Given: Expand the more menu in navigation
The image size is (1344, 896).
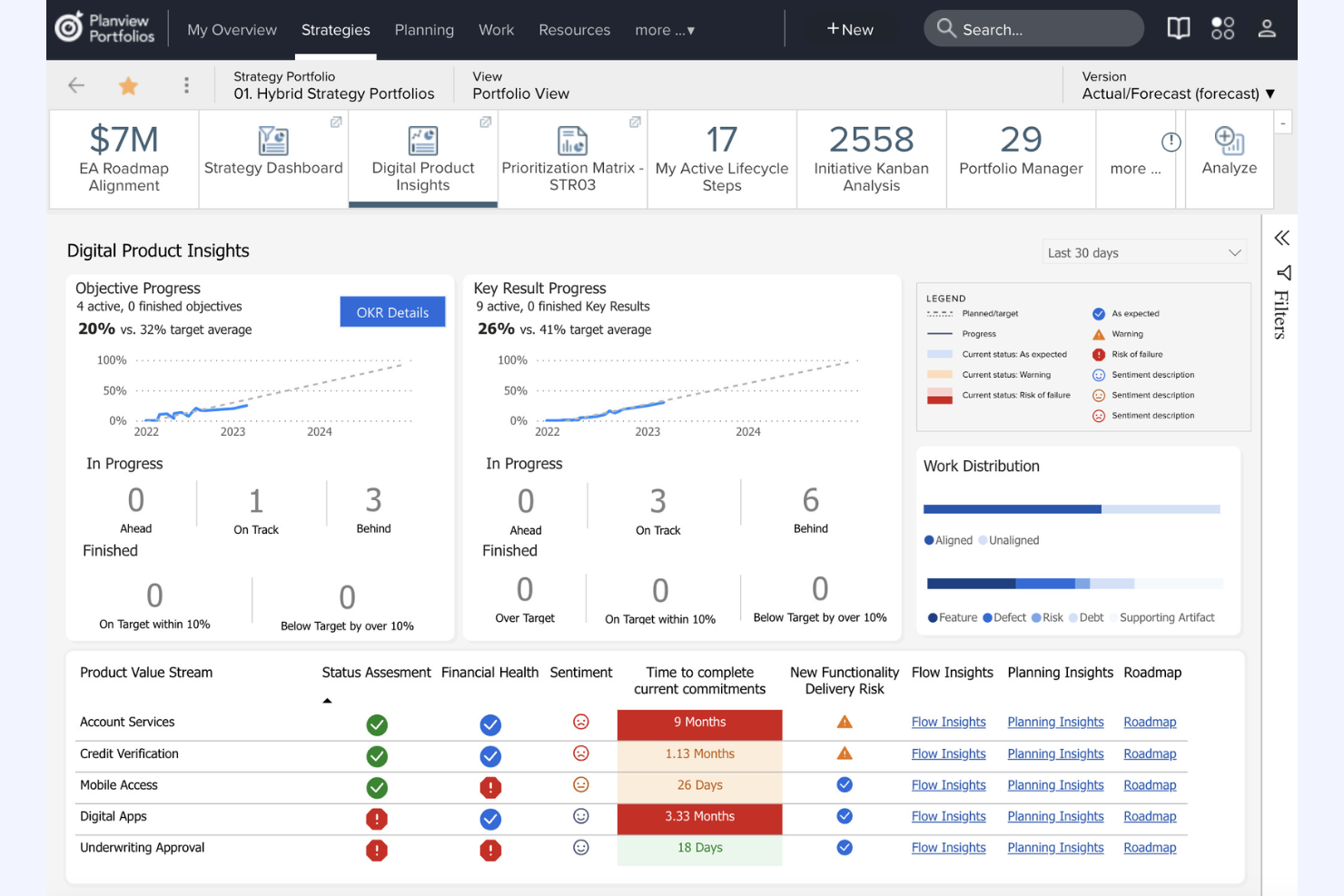Looking at the screenshot, I should (665, 30).
